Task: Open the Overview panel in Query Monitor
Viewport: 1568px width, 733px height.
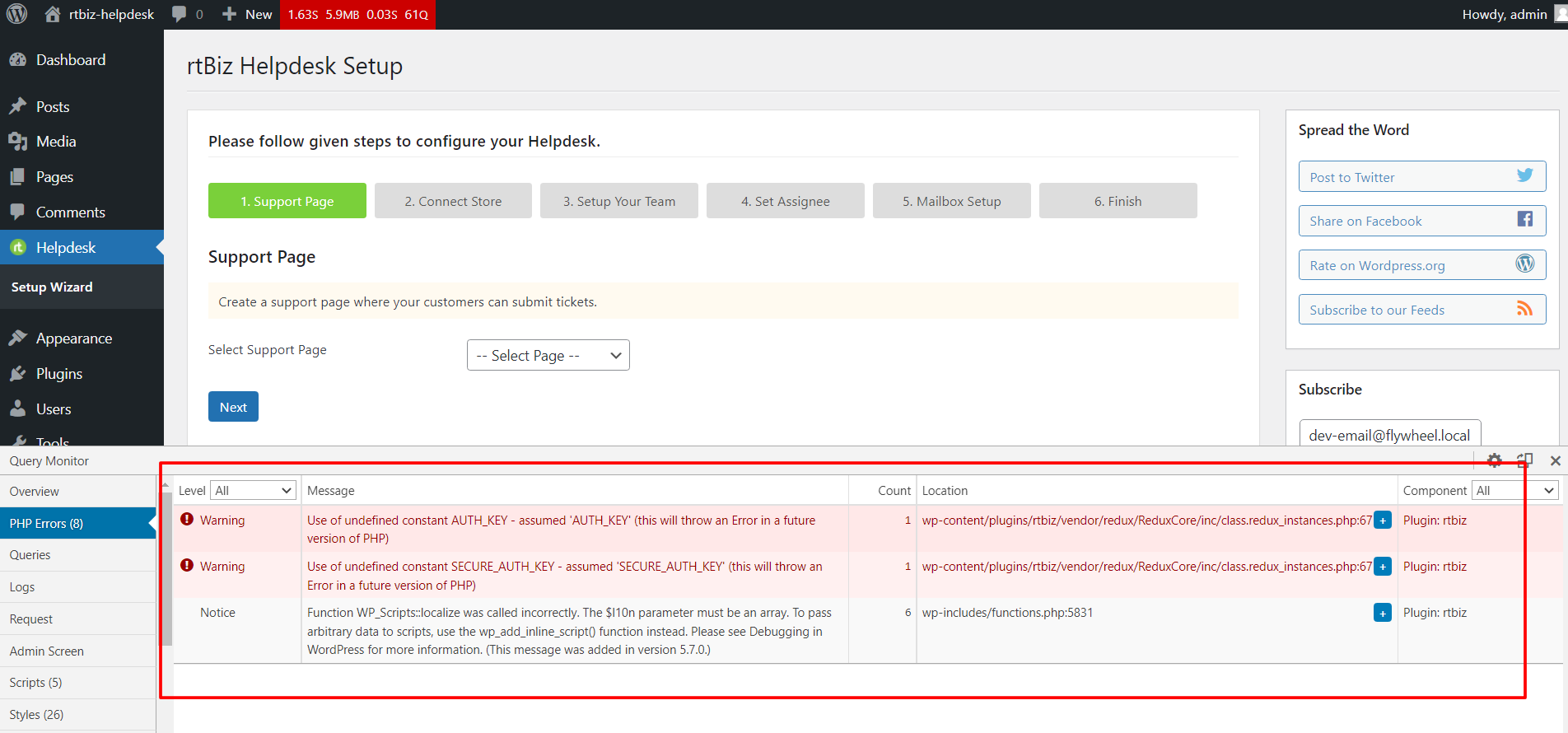Action: (x=78, y=492)
